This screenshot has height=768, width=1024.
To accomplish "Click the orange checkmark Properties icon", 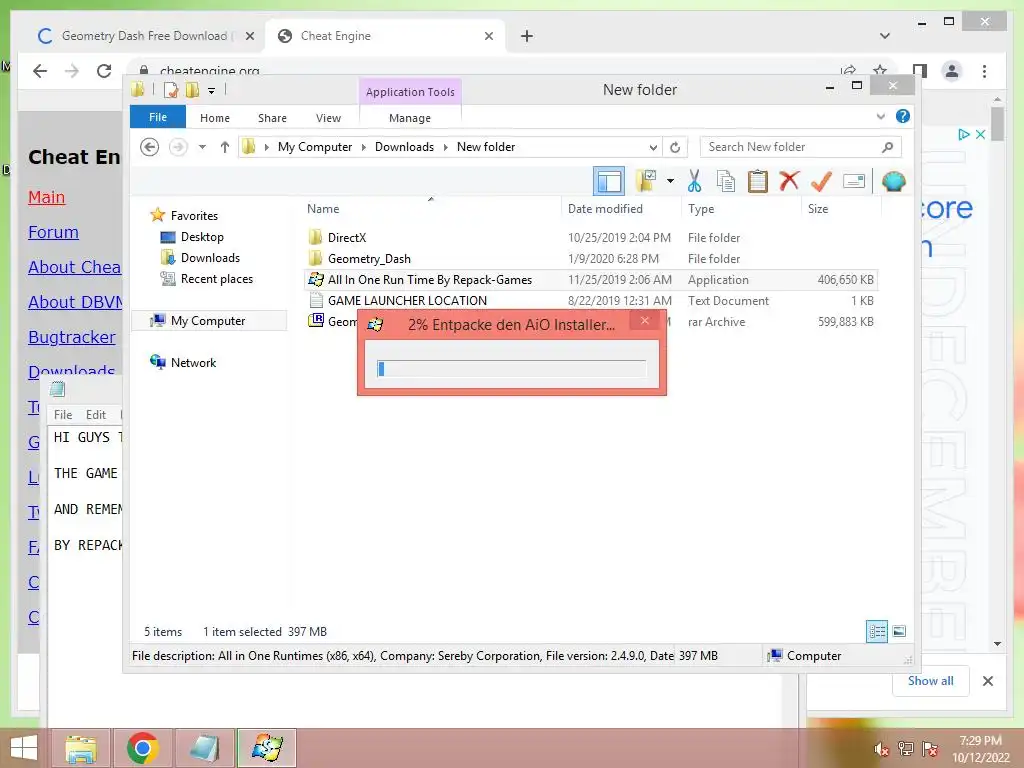I will (821, 181).
